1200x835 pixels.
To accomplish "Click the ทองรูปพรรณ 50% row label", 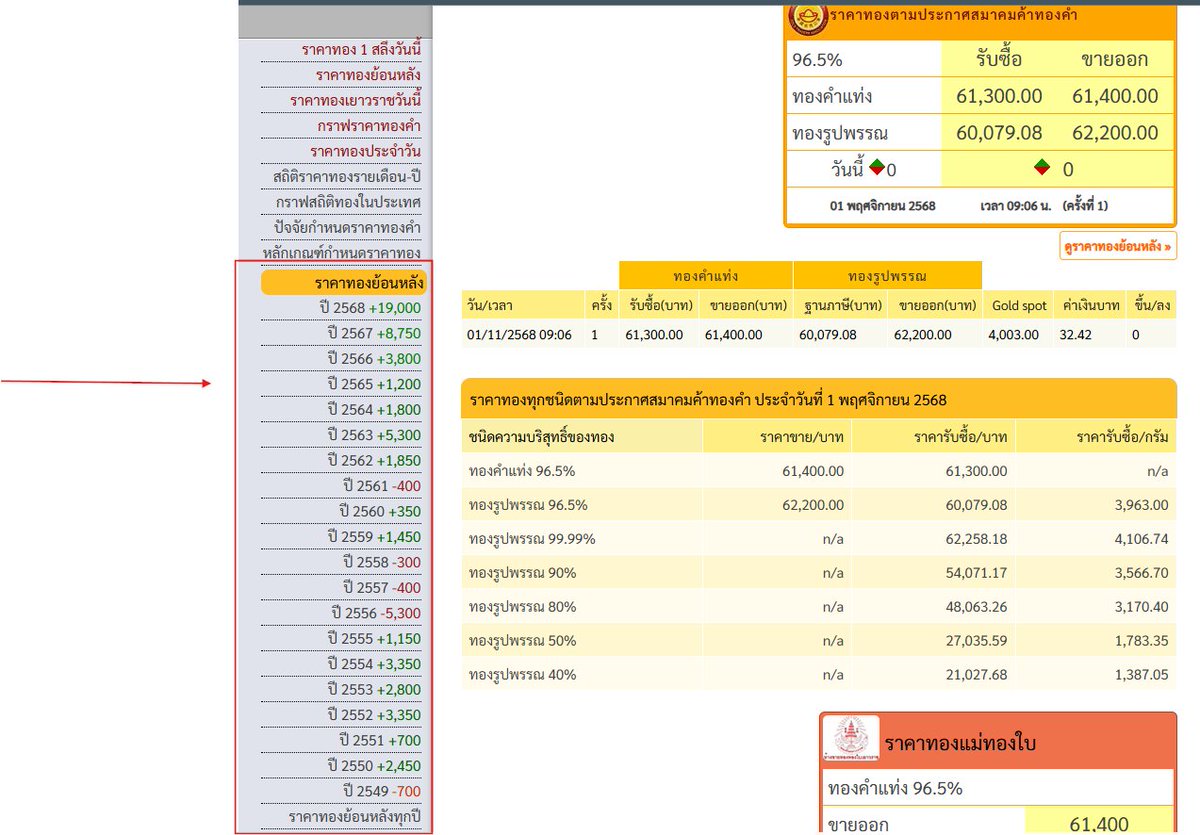I will pyautogui.click(x=522, y=641).
